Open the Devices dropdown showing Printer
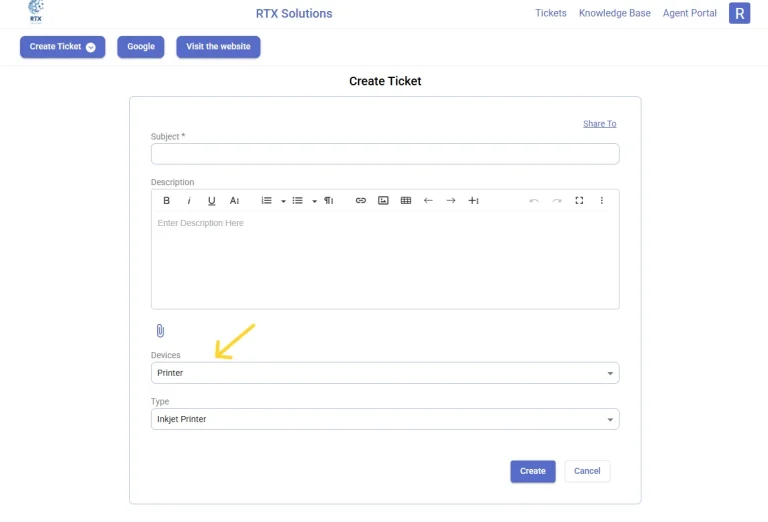 point(385,373)
